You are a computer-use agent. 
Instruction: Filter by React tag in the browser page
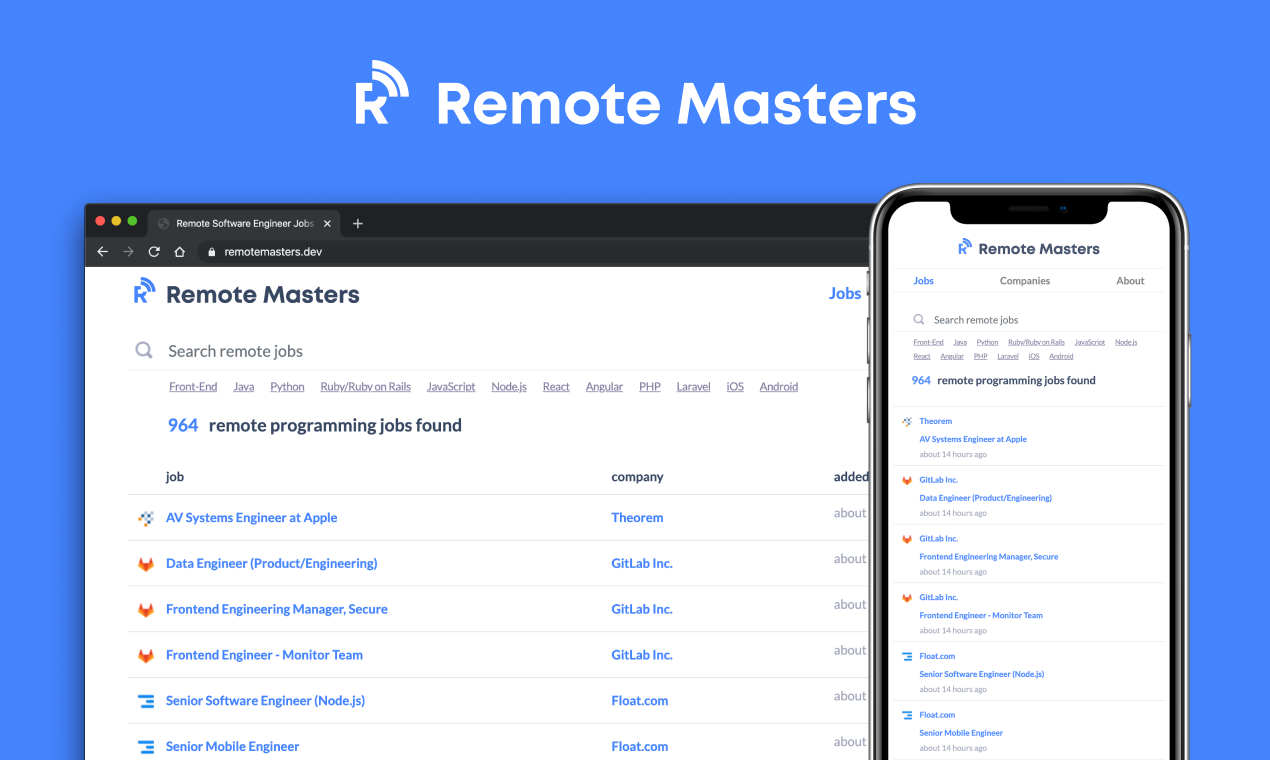tap(556, 387)
